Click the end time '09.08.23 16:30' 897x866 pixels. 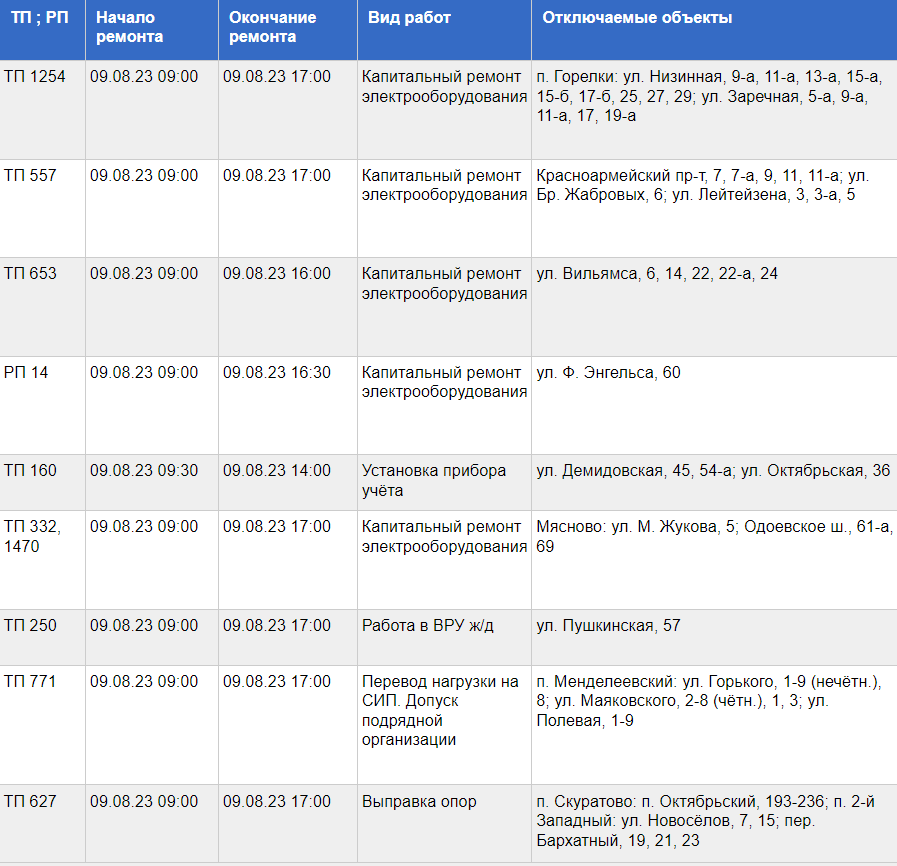click(x=277, y=372)
